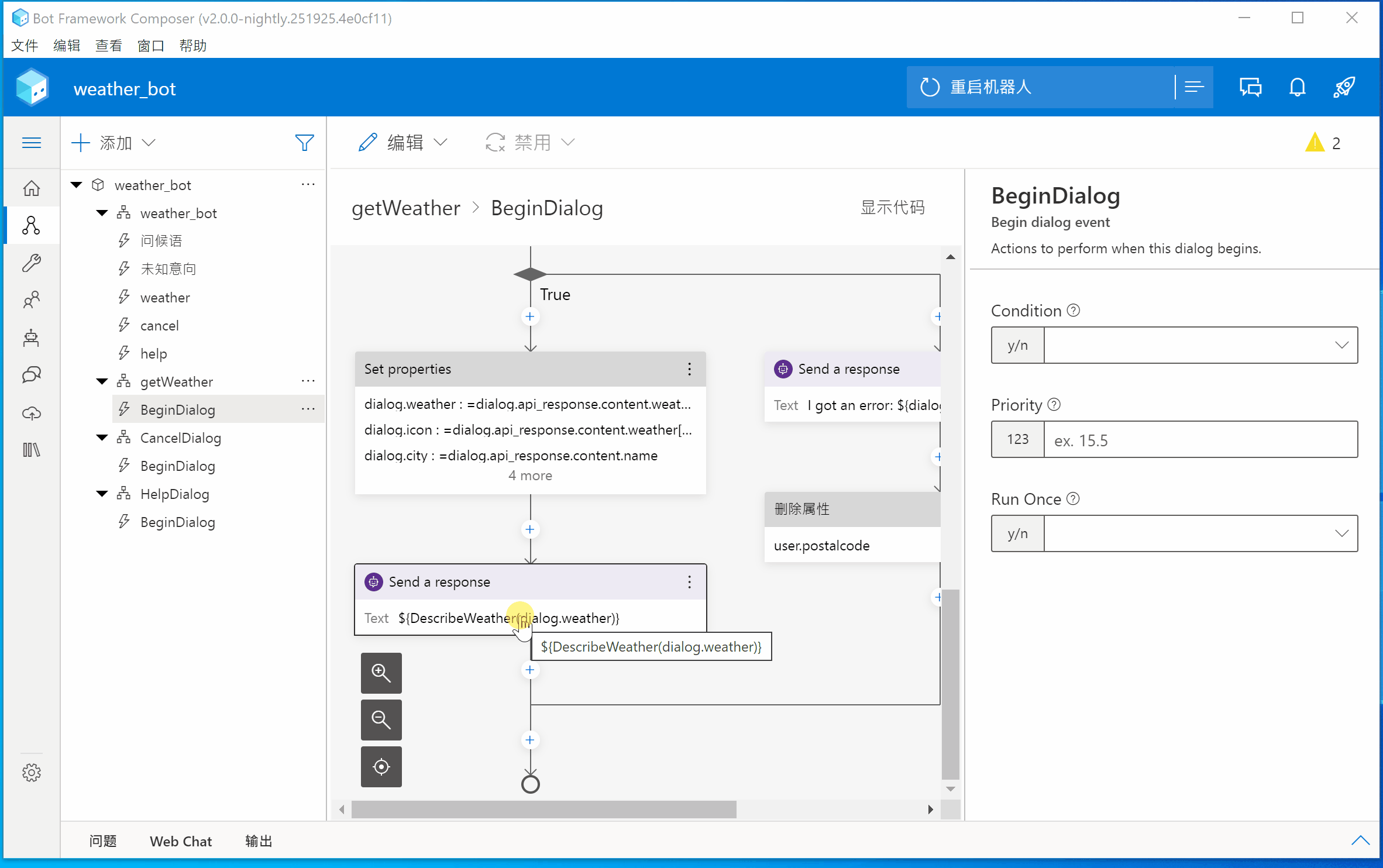The image size is (1383, 868).
Task: Switch to the Web Chat tab
Action: tap(181, 841)
